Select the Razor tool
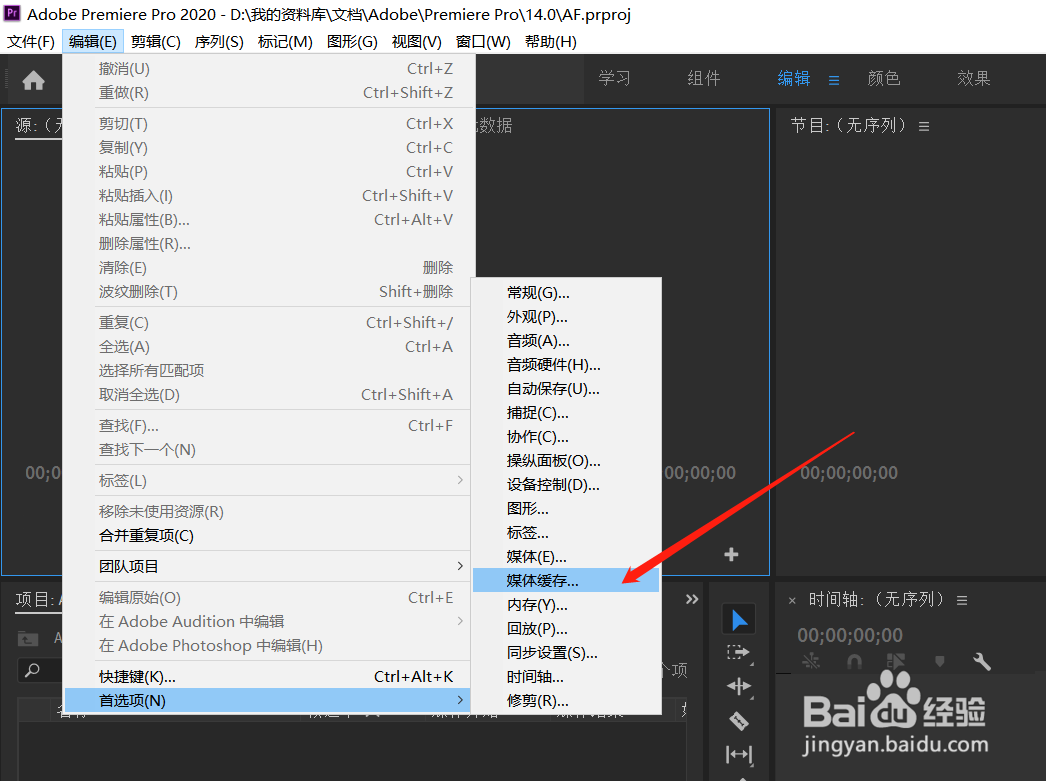Screen dimensions: 1046x781 coord(738,720)
